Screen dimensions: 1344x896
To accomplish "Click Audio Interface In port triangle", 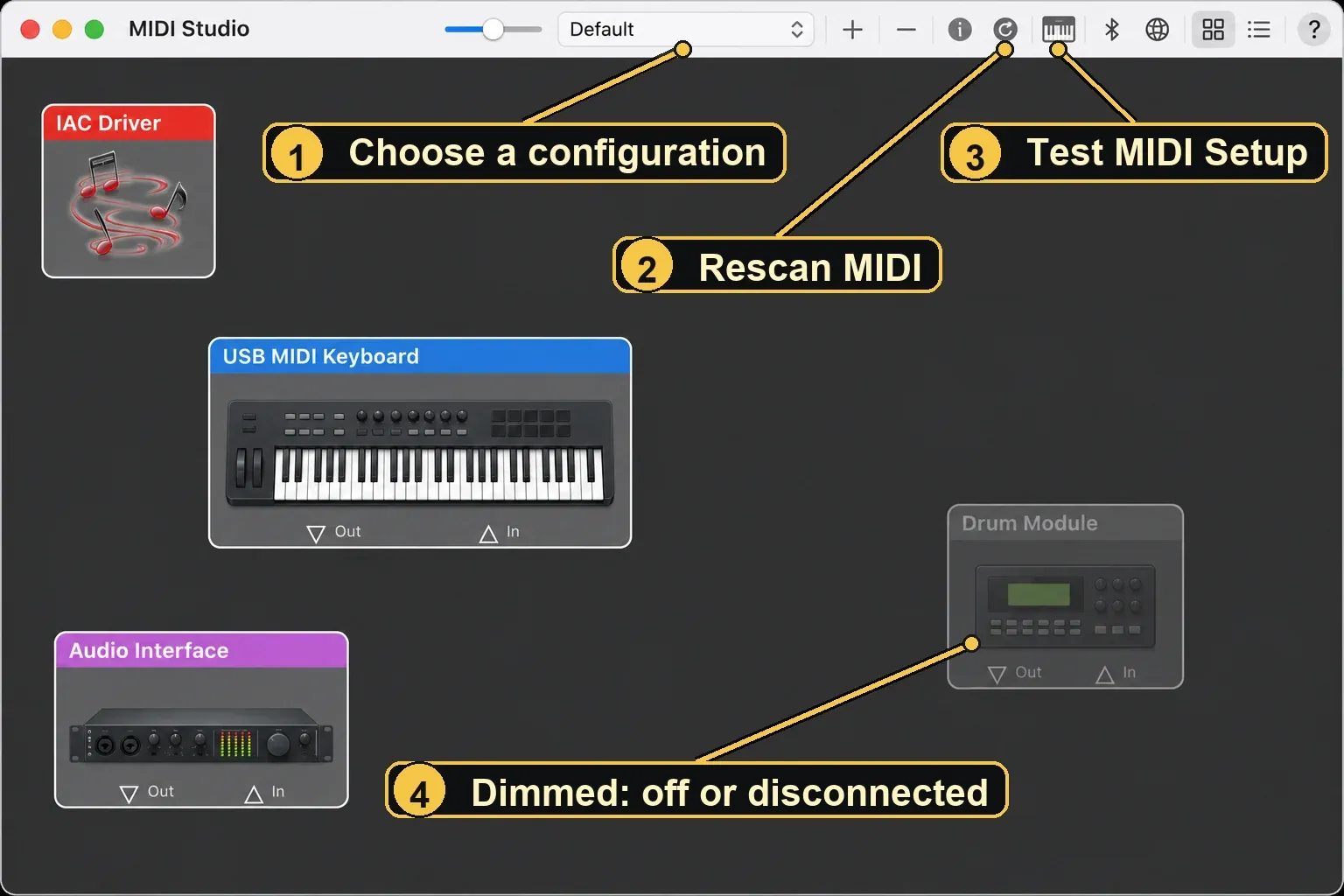I will 254,794.
